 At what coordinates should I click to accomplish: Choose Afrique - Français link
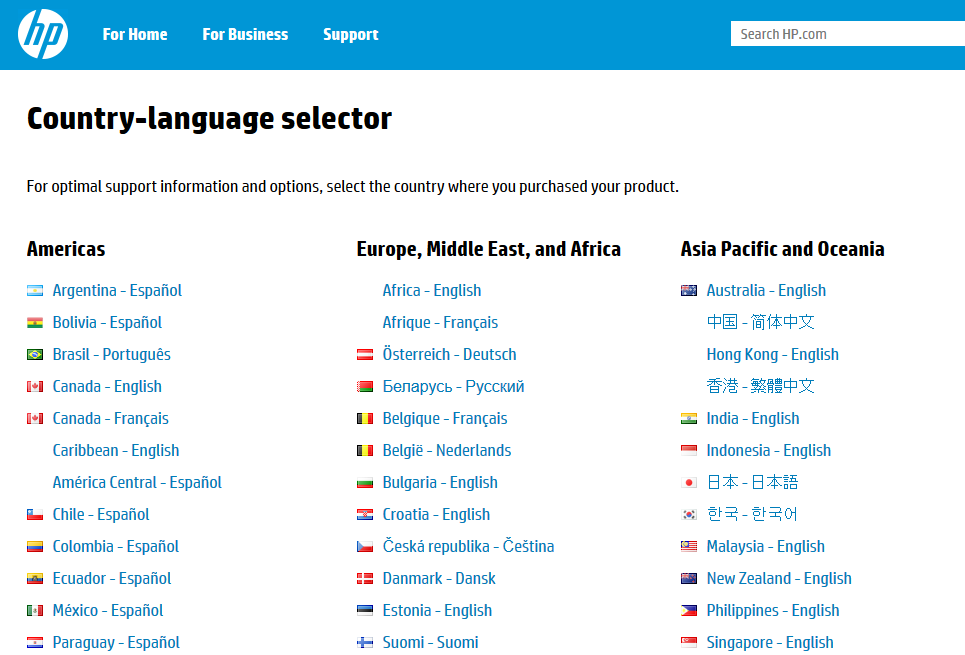click(x=440, y=323)
